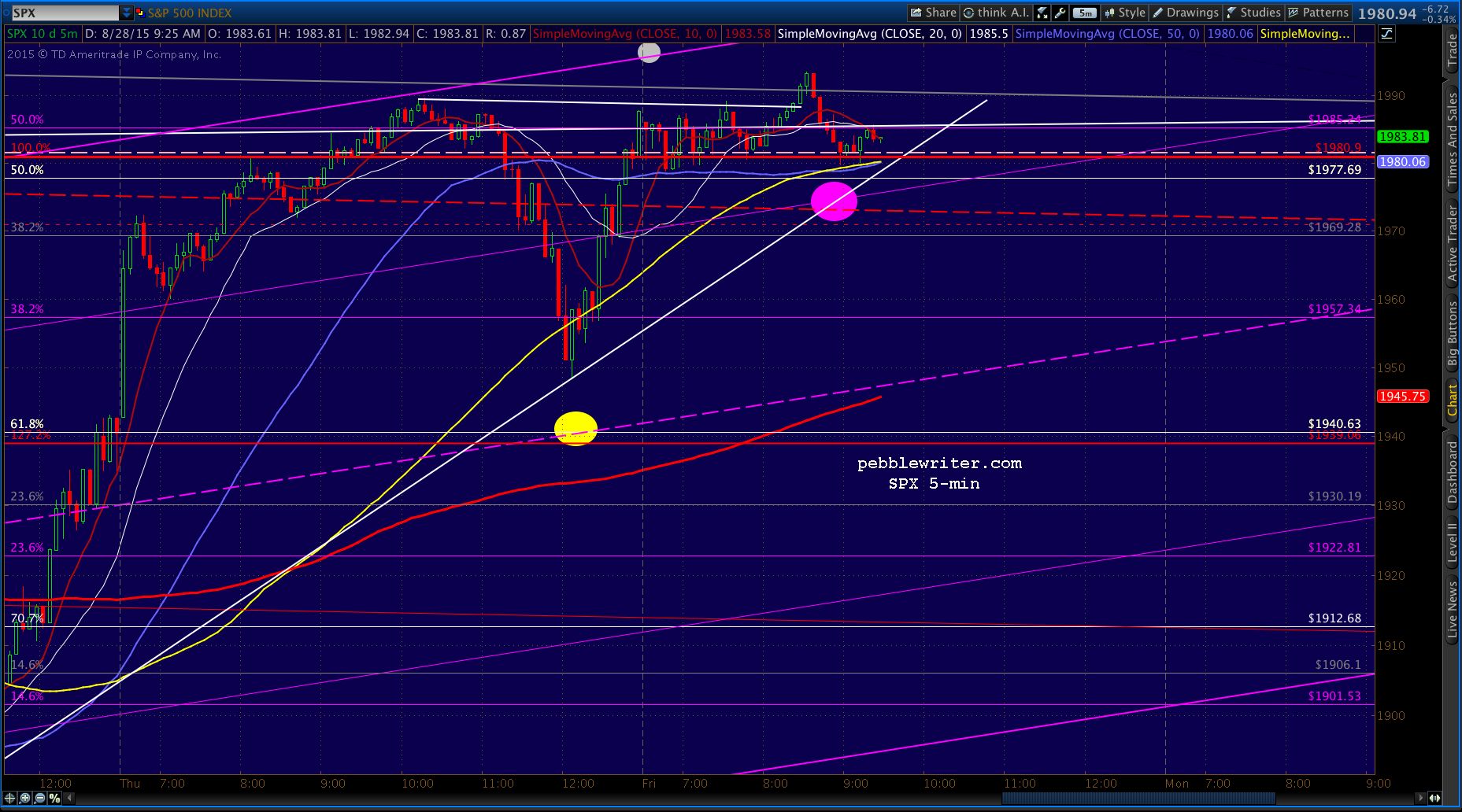The image size is (1462, 812).
Task: Open the Patterns menu button
Action: click(x=1318, y=13)
